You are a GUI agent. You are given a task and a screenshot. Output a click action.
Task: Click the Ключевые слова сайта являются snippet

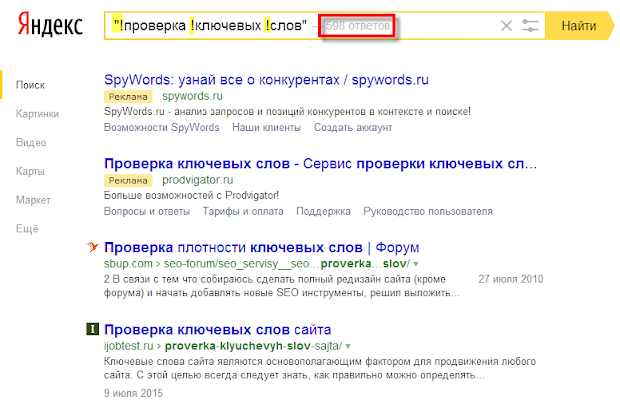coord(319,368)
